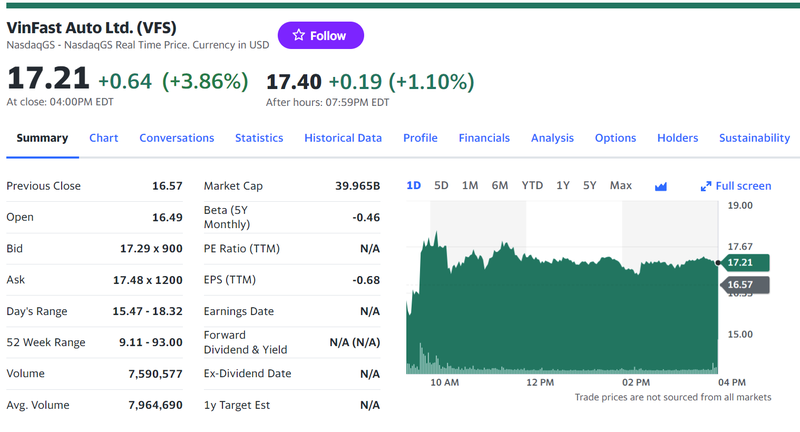The image size is (800, 432).
Task: Open Historical Data tab
Action: click(343, 138)
